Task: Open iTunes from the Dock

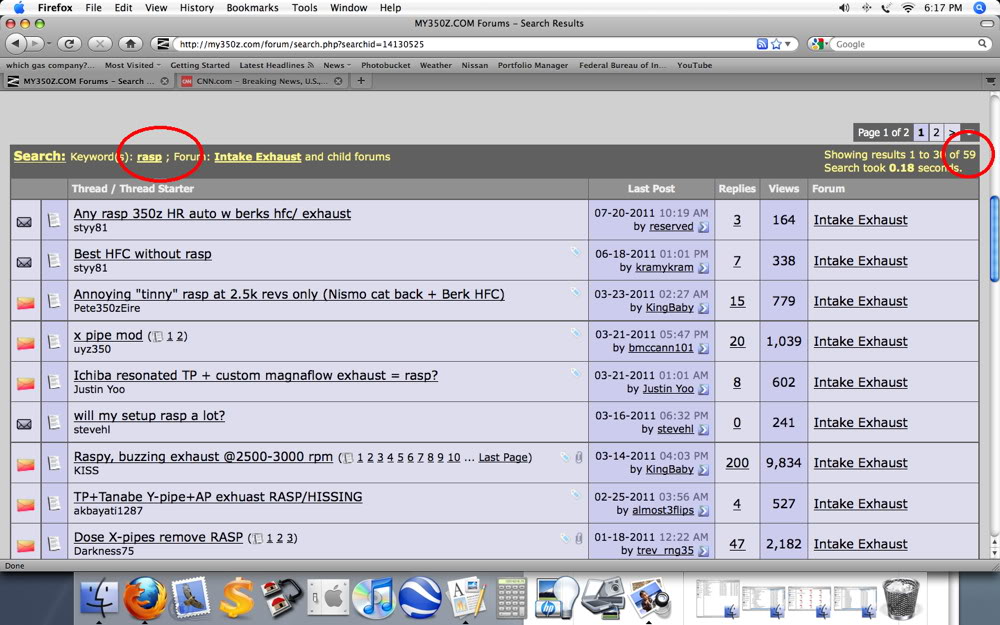Action: (x=374, y=598)
